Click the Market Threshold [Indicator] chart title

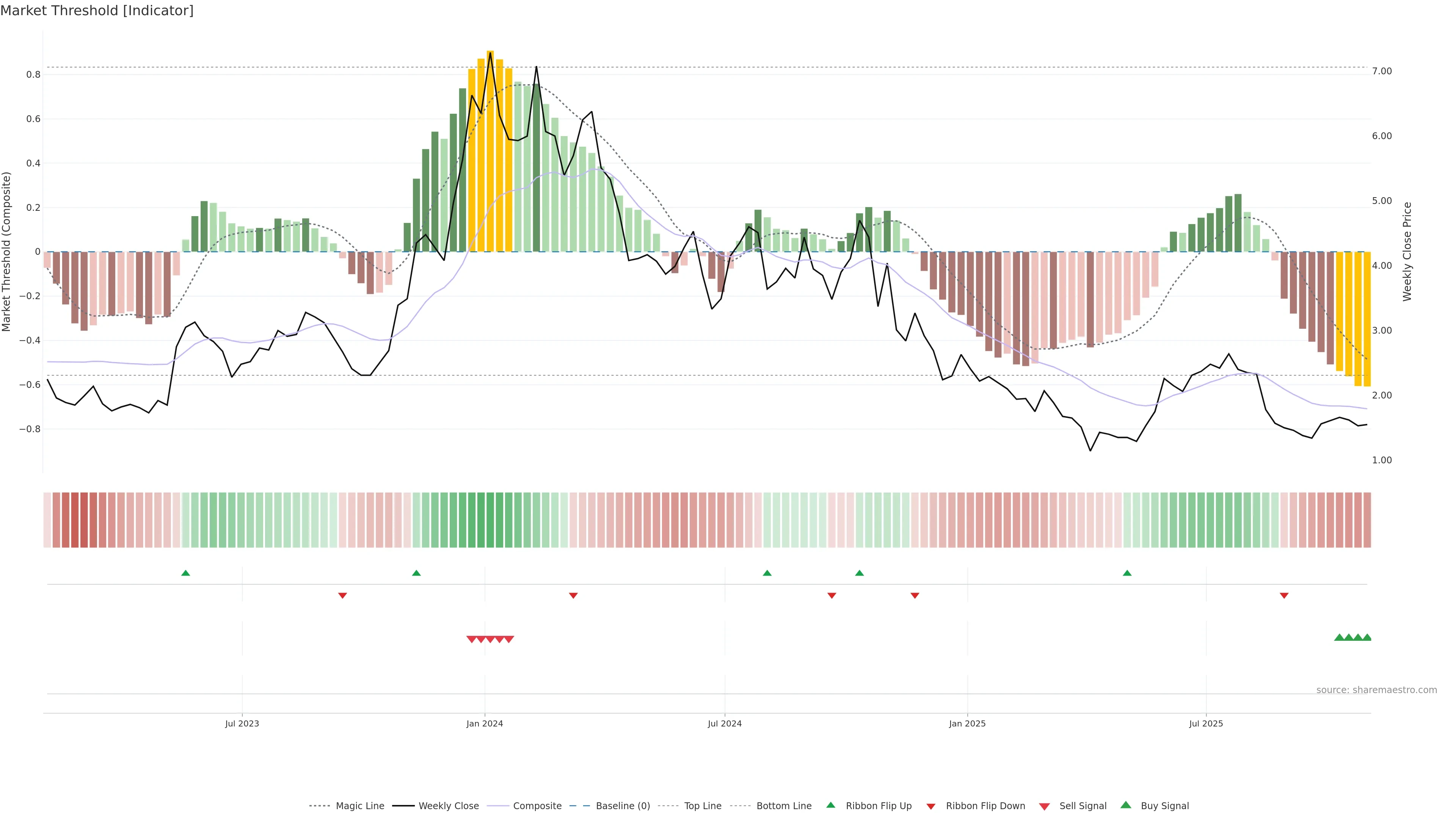pos(97,11)
